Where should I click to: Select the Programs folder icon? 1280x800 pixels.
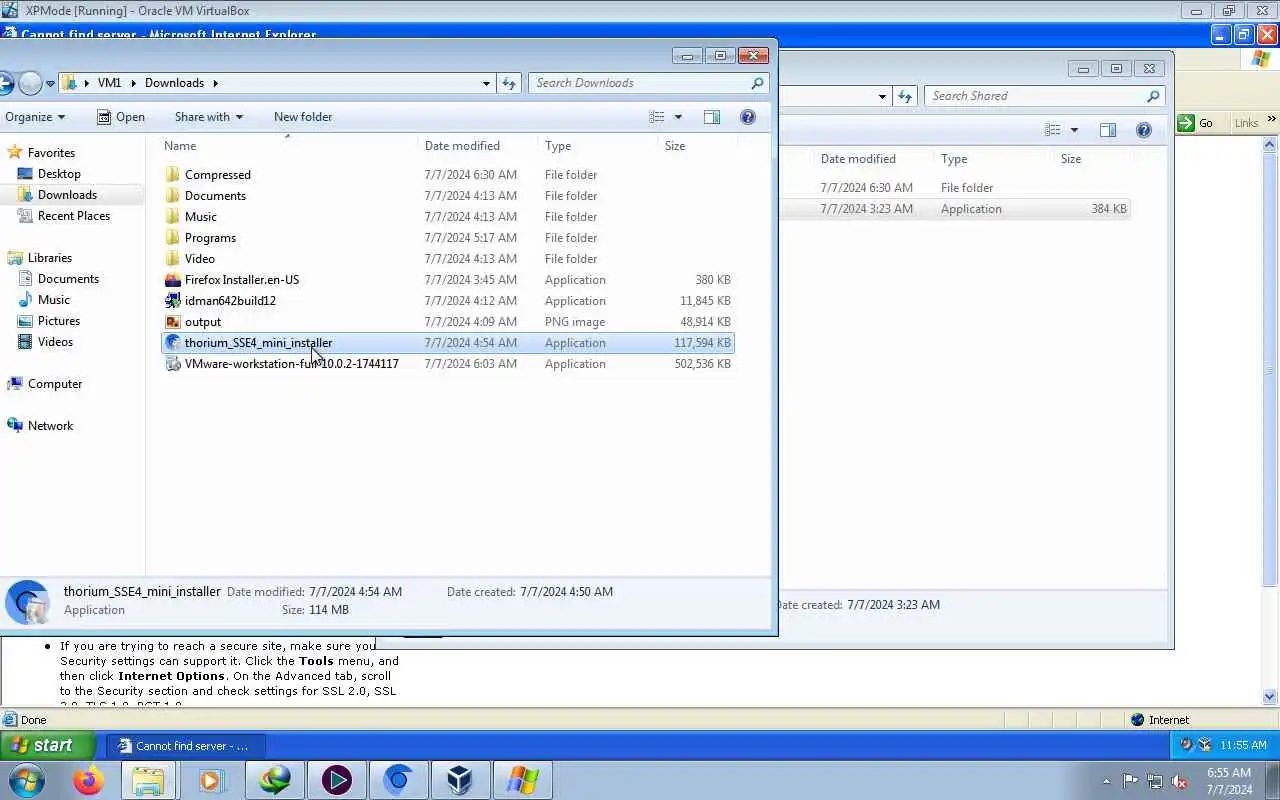pos(172,238)
